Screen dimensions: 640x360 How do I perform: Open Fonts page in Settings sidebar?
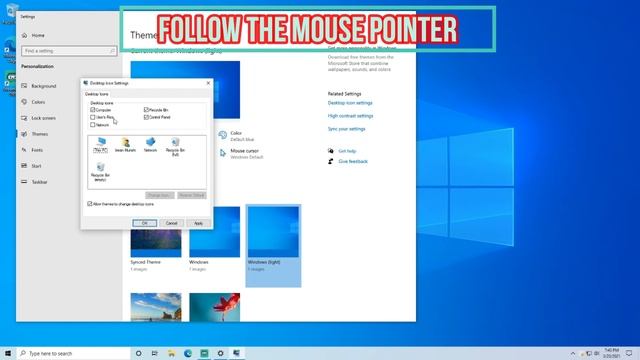(32, 150)
